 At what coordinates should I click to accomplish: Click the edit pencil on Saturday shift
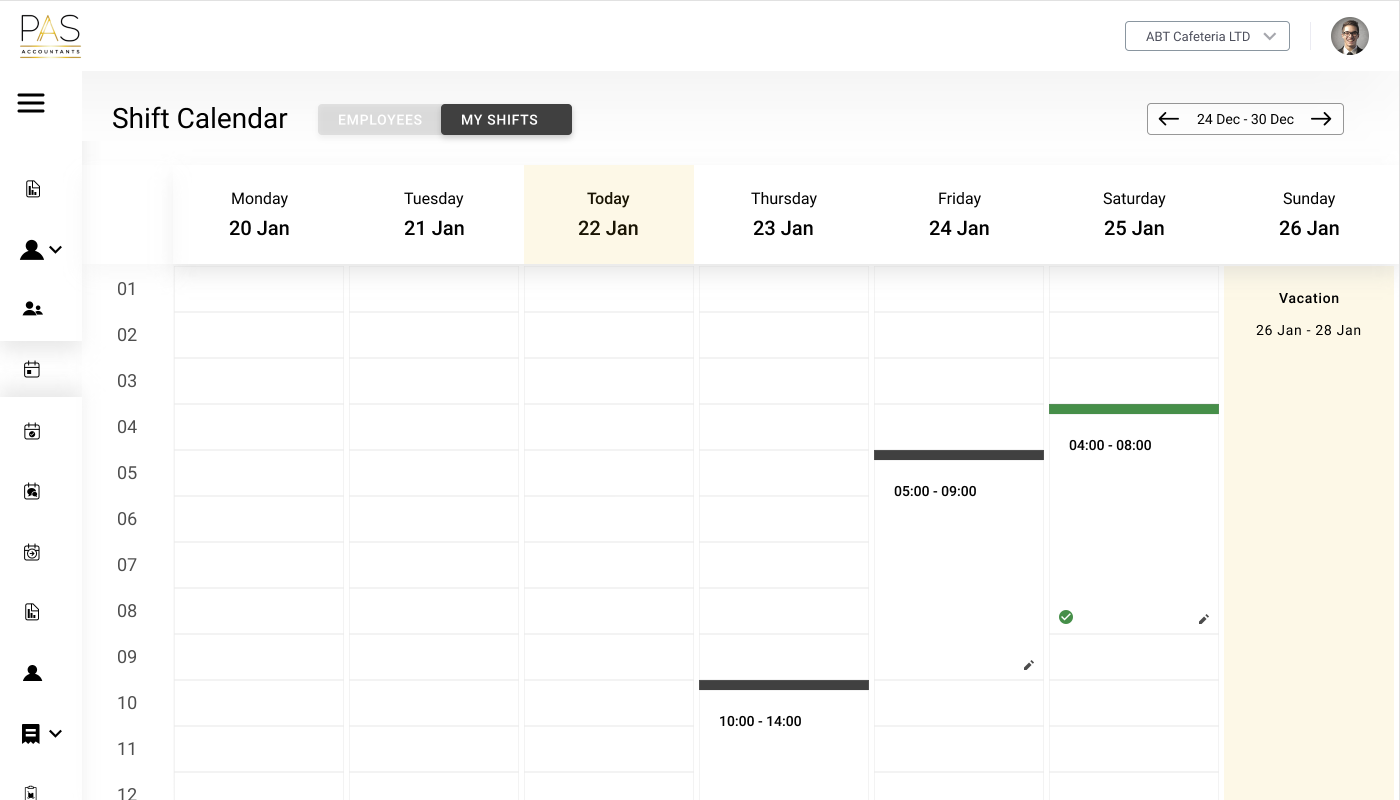pos(1203,619)
